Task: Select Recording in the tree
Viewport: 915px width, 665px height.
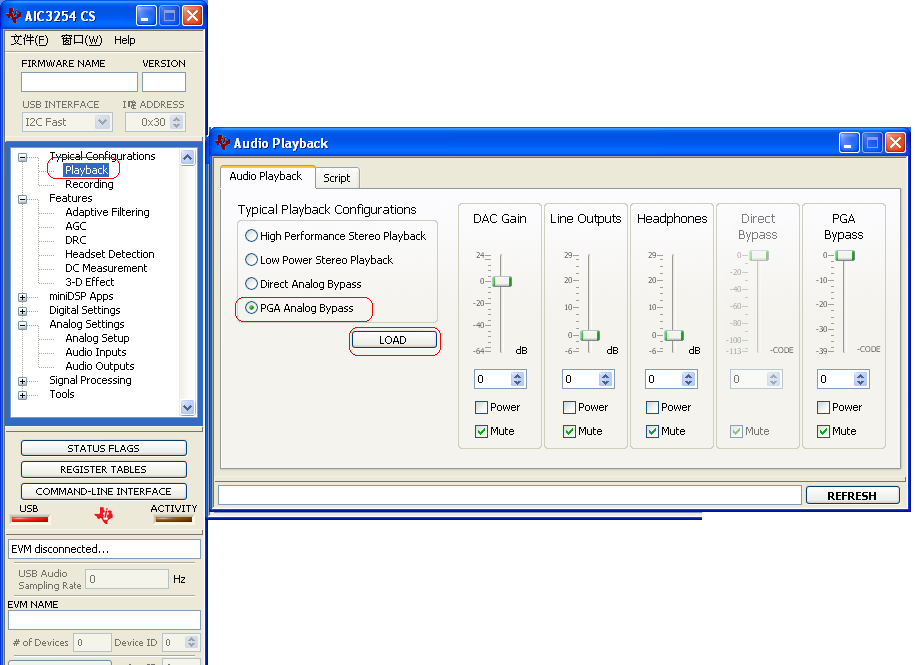Action: point(89,184)
